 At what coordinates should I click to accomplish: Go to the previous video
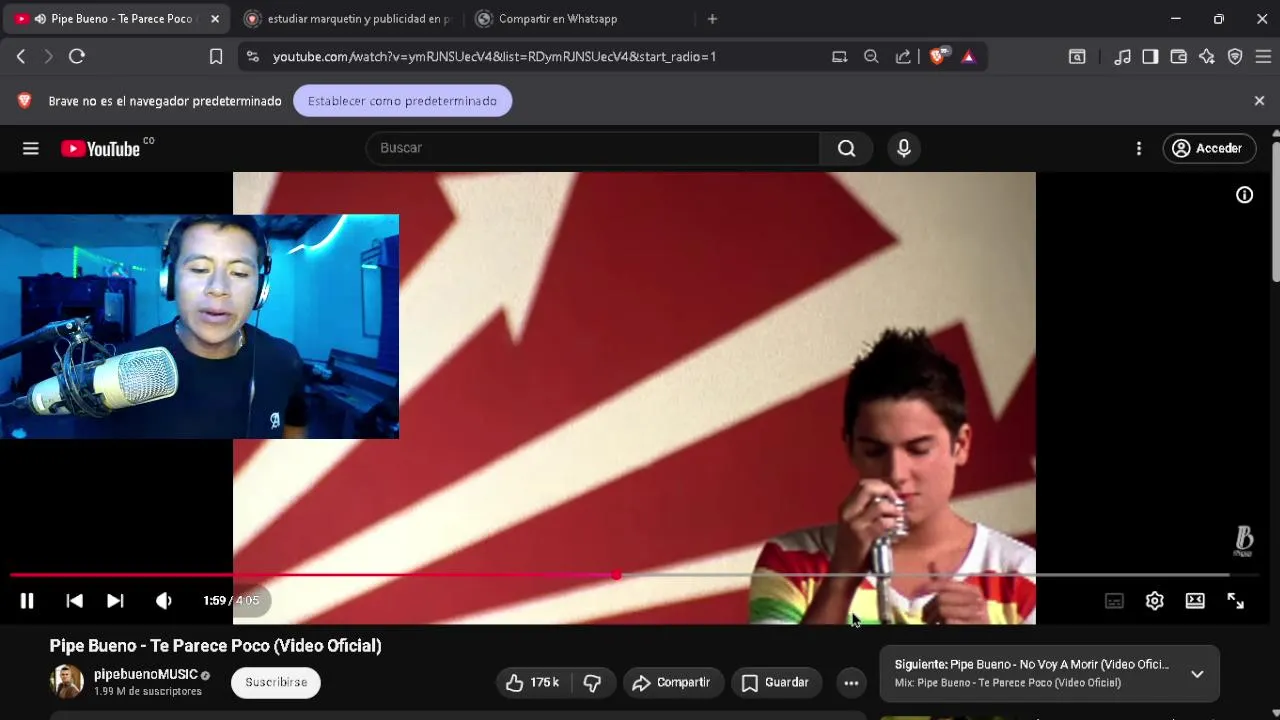[74, 600]
